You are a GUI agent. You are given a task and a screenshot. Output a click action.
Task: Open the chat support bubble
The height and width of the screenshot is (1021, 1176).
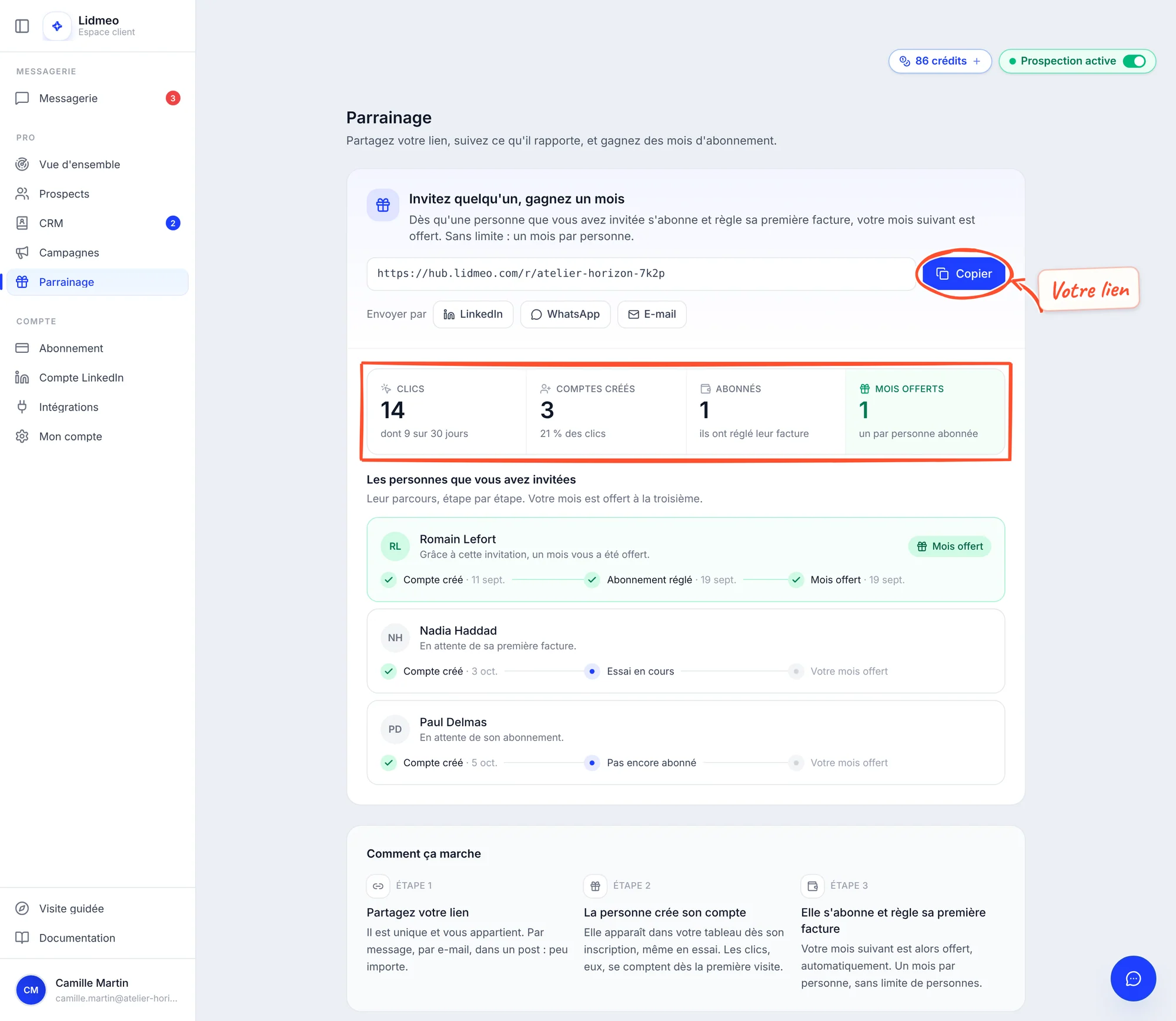[x=1133, y=978]
